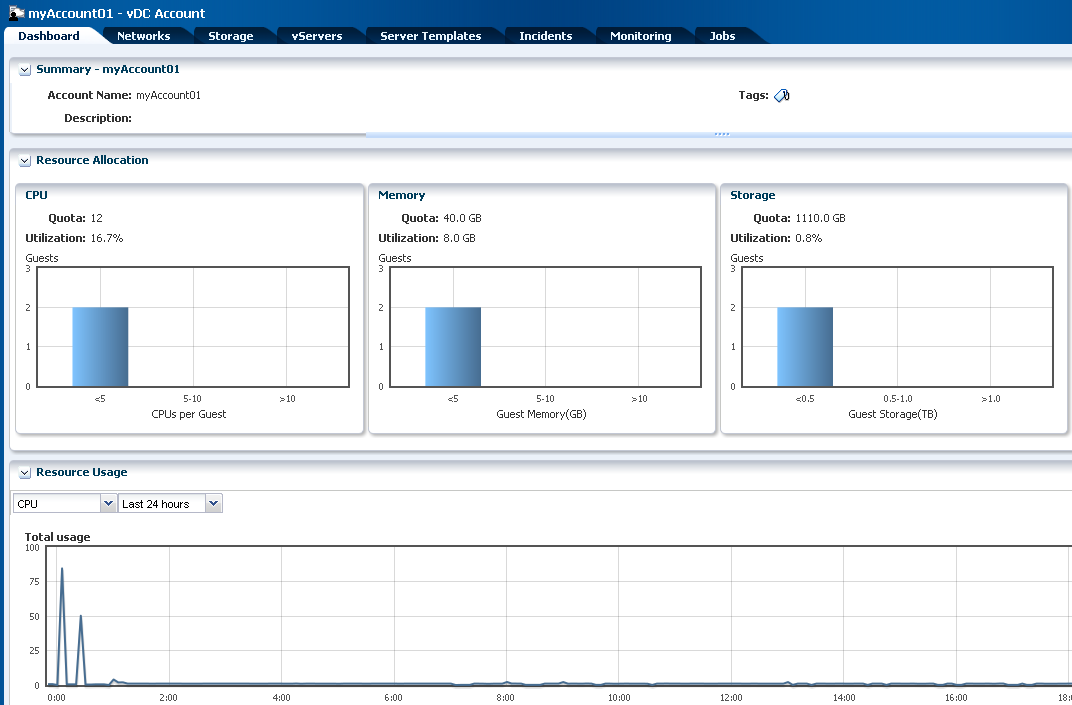Screen dimensions: 1072x705
Task: Click the highest CPU usage spike
Action: click(x=62, y=569)
